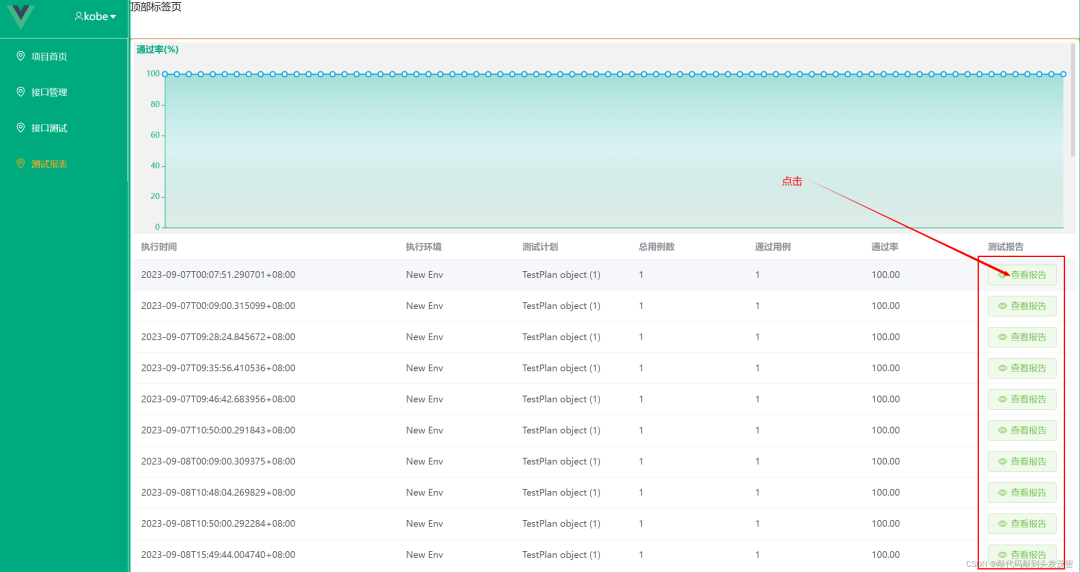1080x572 pixels.
Task: Click New Env in the 2023-09-07T00:09:00 row
Action: [x=424, y=306]
